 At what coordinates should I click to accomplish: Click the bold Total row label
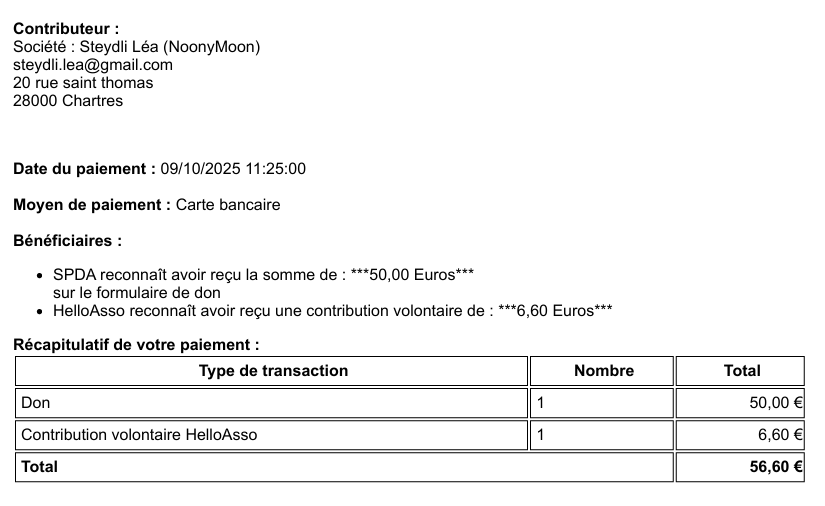point(40,467)
